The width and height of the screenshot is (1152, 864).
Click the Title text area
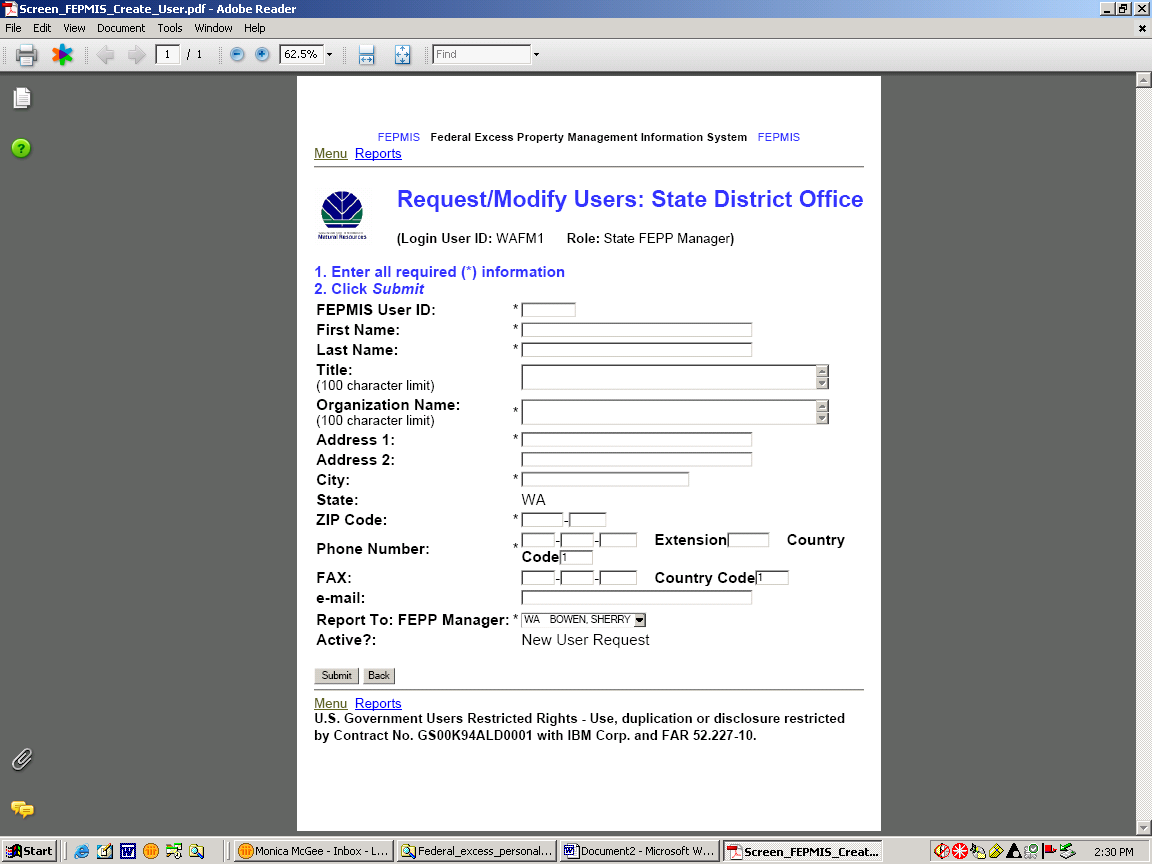(669, 377)
